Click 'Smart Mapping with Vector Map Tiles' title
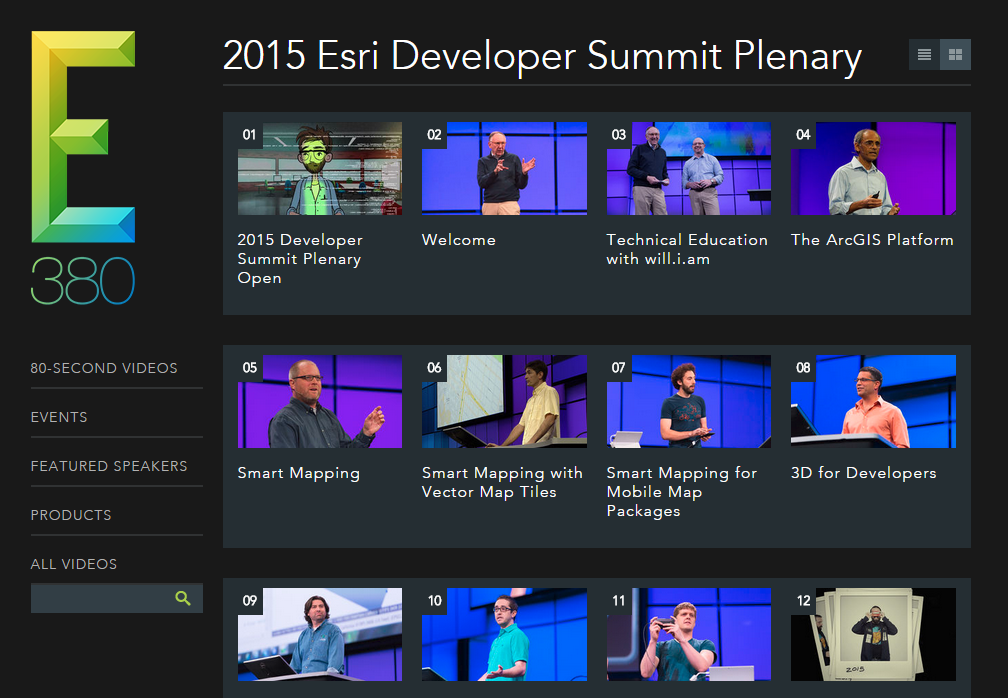 [502, 483]
